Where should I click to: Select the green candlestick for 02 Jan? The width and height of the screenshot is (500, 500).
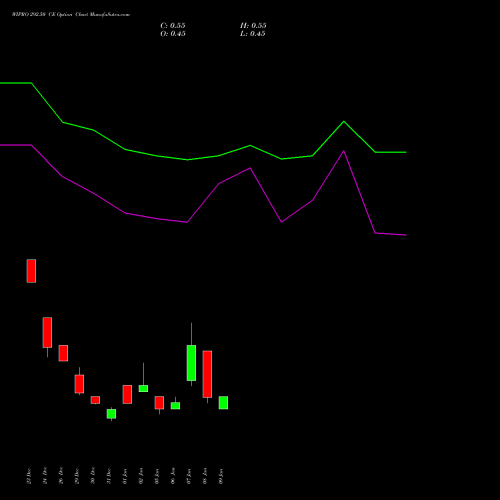click(143, 388)
